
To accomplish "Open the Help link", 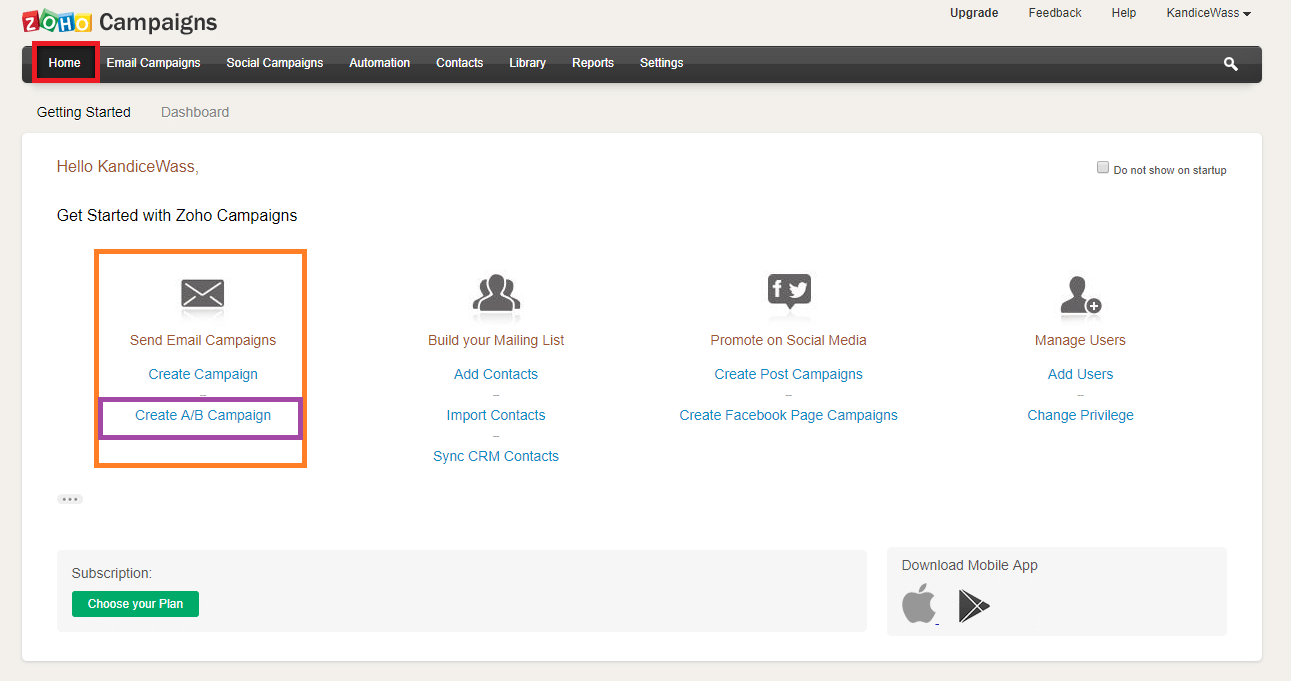I will click(1124, 13).
